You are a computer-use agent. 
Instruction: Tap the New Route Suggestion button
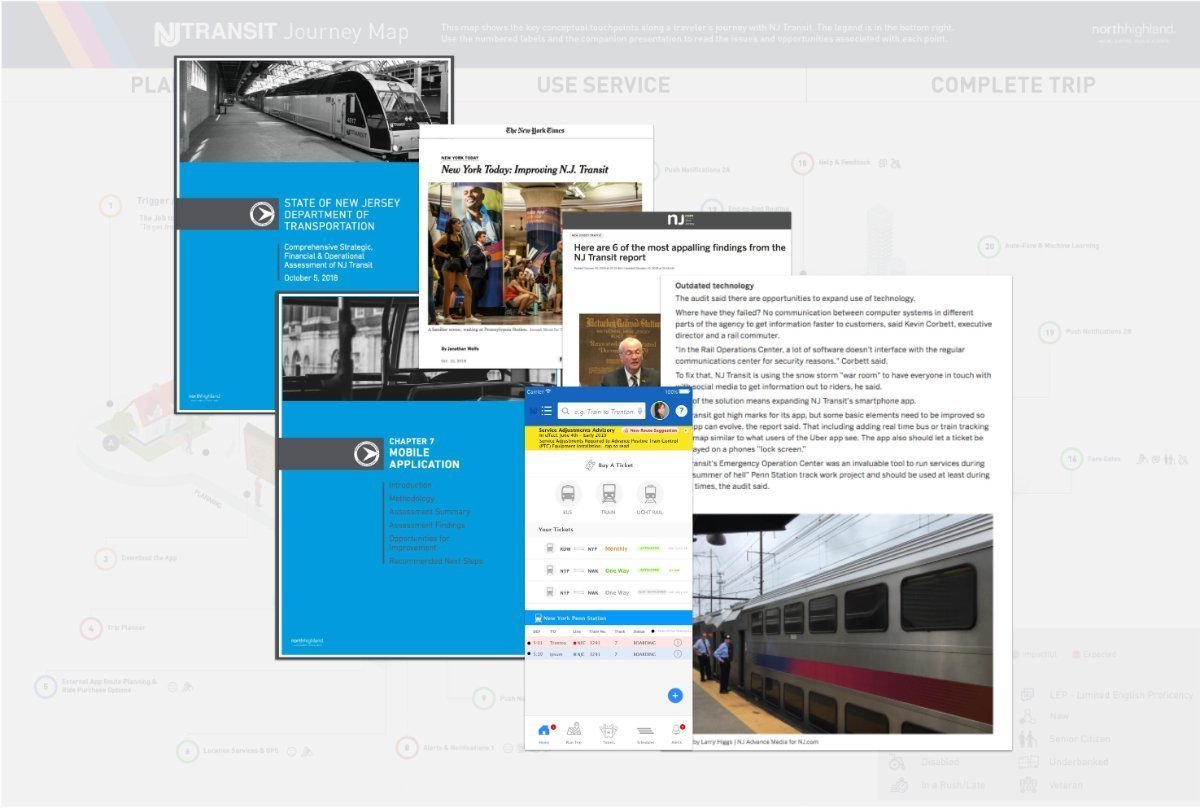[x=651, y=430]
